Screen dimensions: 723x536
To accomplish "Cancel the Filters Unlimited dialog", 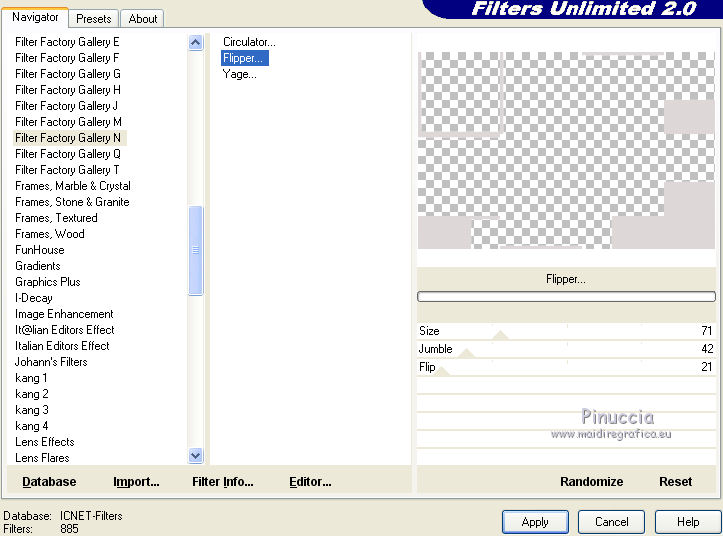I will [611, 522].
